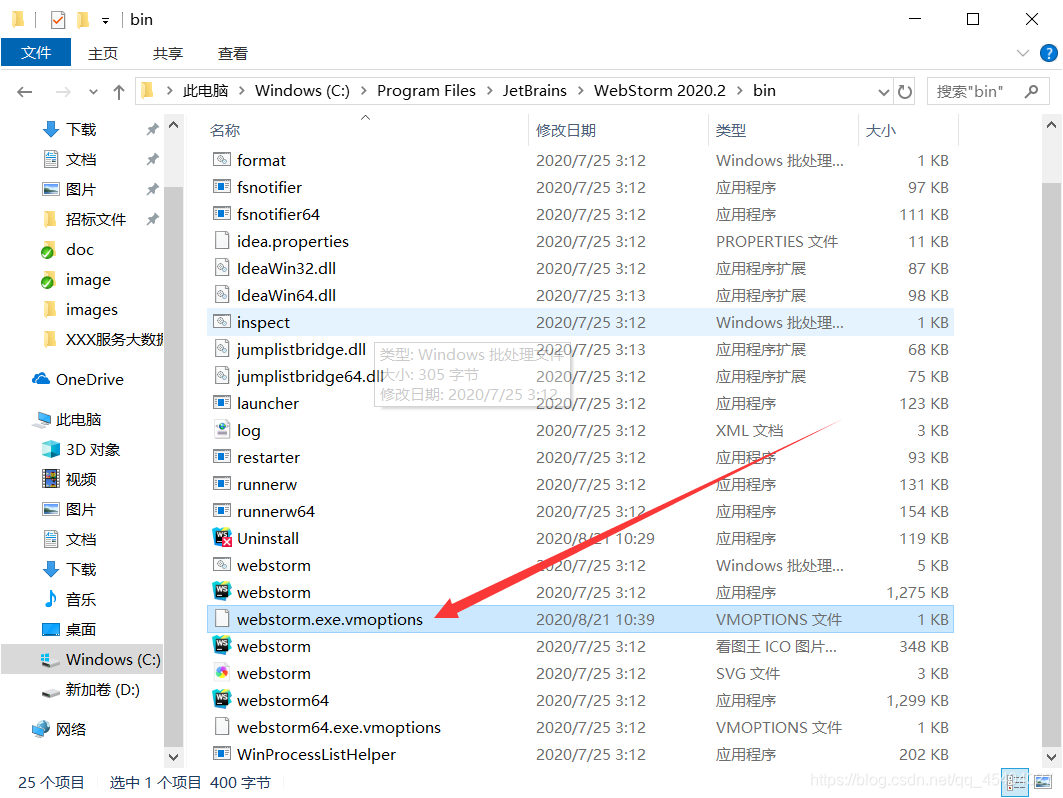Image resolution: width=1063 pixels, height=798 pixels.
Task: Click the Back navigation arrow
Action: coord(24,92)
